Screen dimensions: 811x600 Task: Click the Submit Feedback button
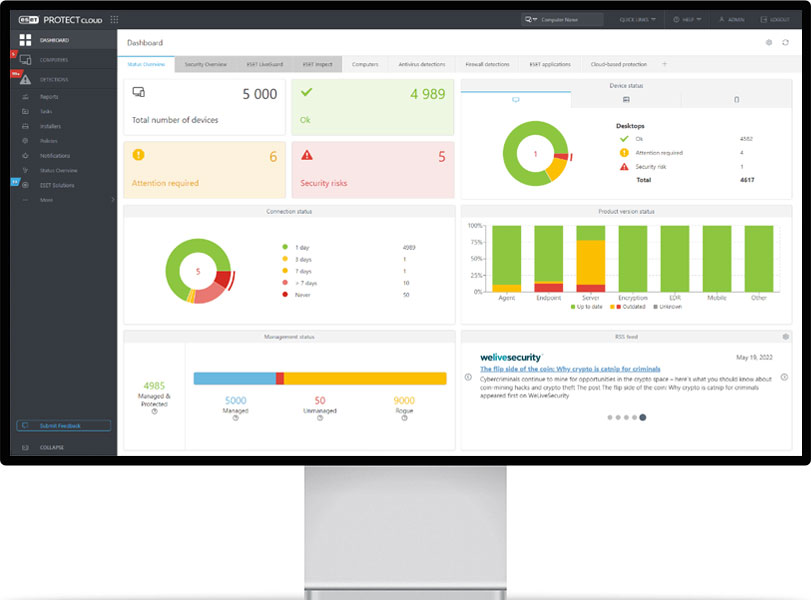[x=64, y=426]
